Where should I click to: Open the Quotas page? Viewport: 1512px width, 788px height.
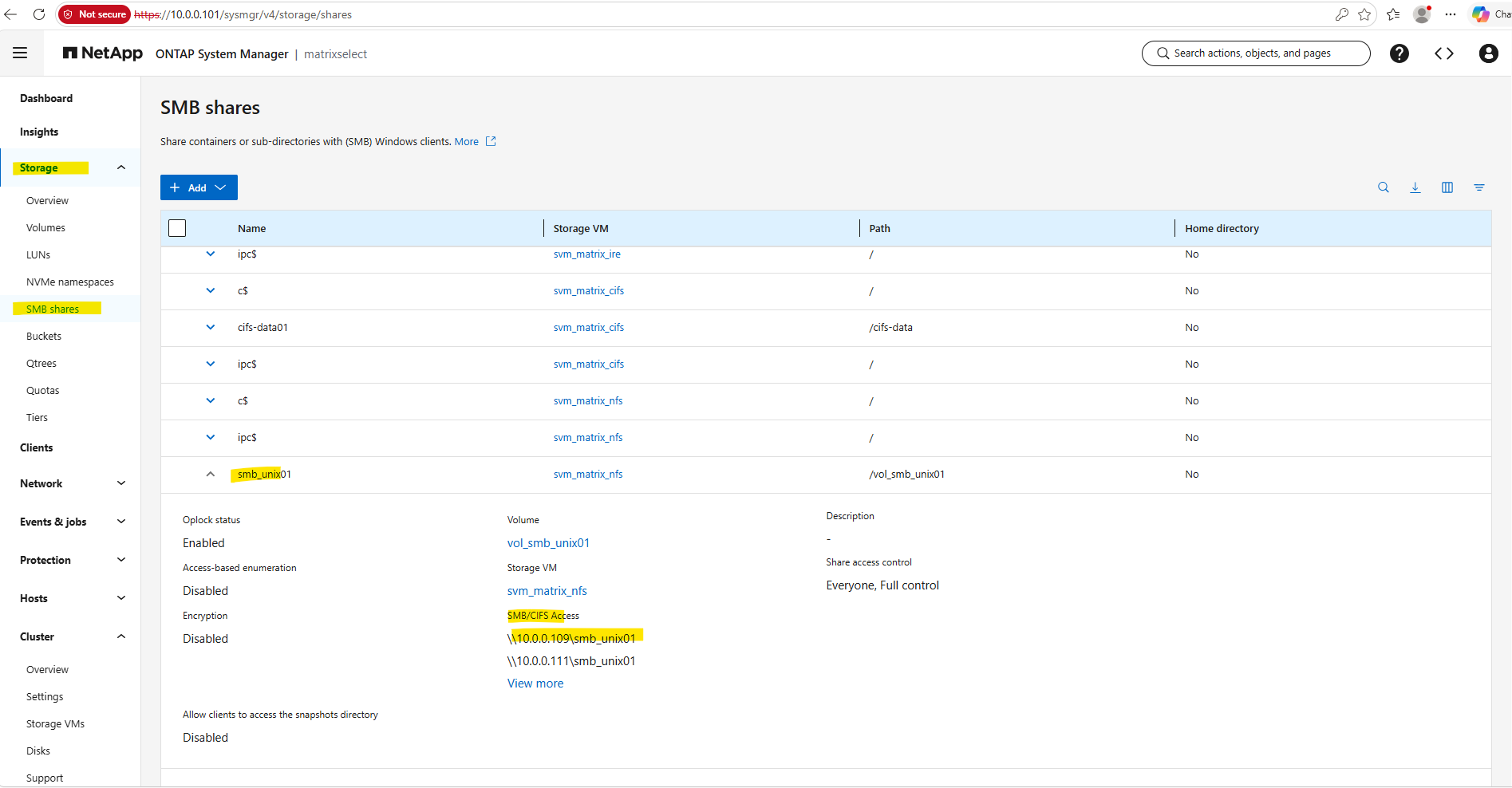(x=43, y=390)
